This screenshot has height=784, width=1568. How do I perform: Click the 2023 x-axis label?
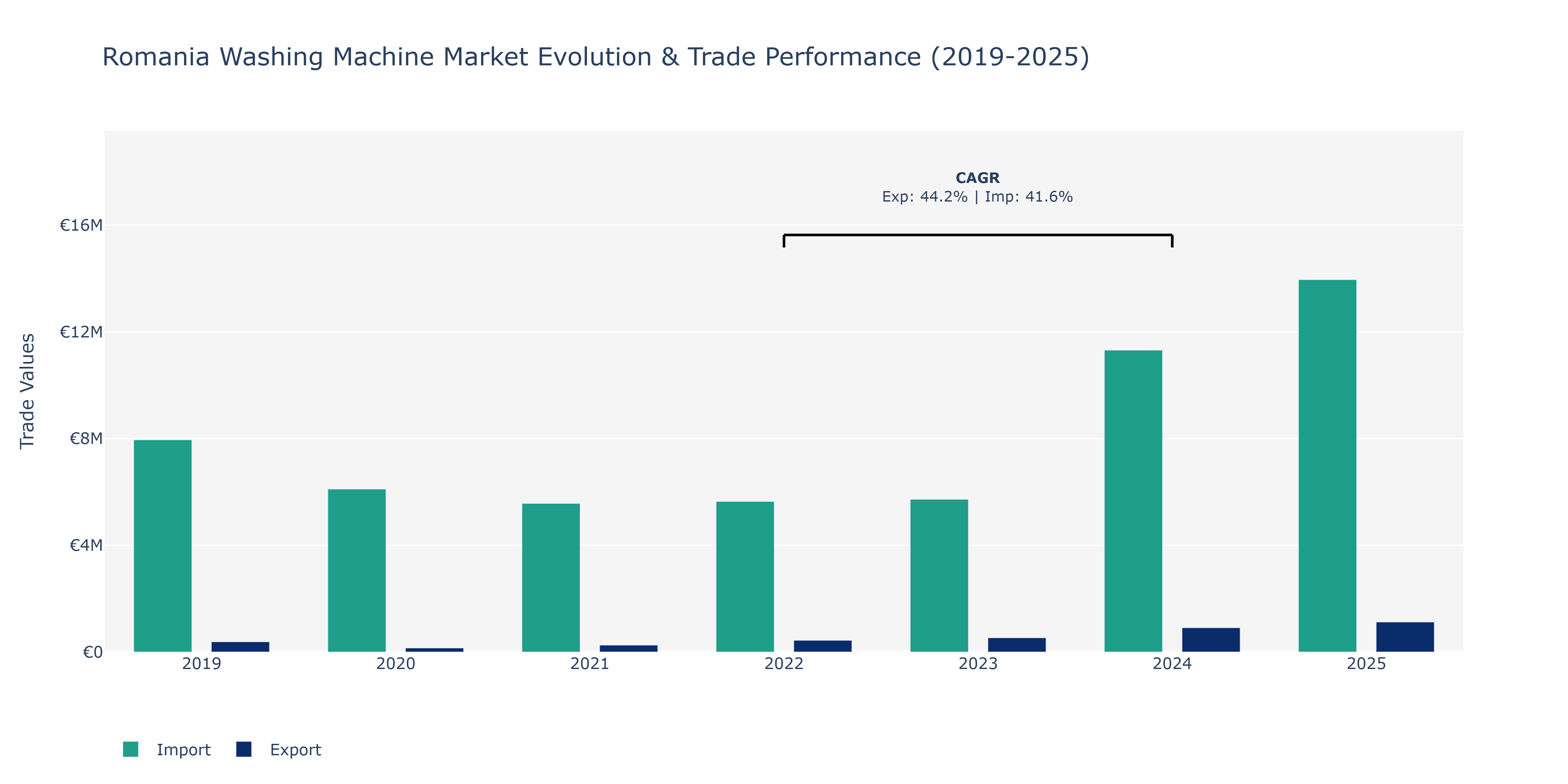coord(978,663)
